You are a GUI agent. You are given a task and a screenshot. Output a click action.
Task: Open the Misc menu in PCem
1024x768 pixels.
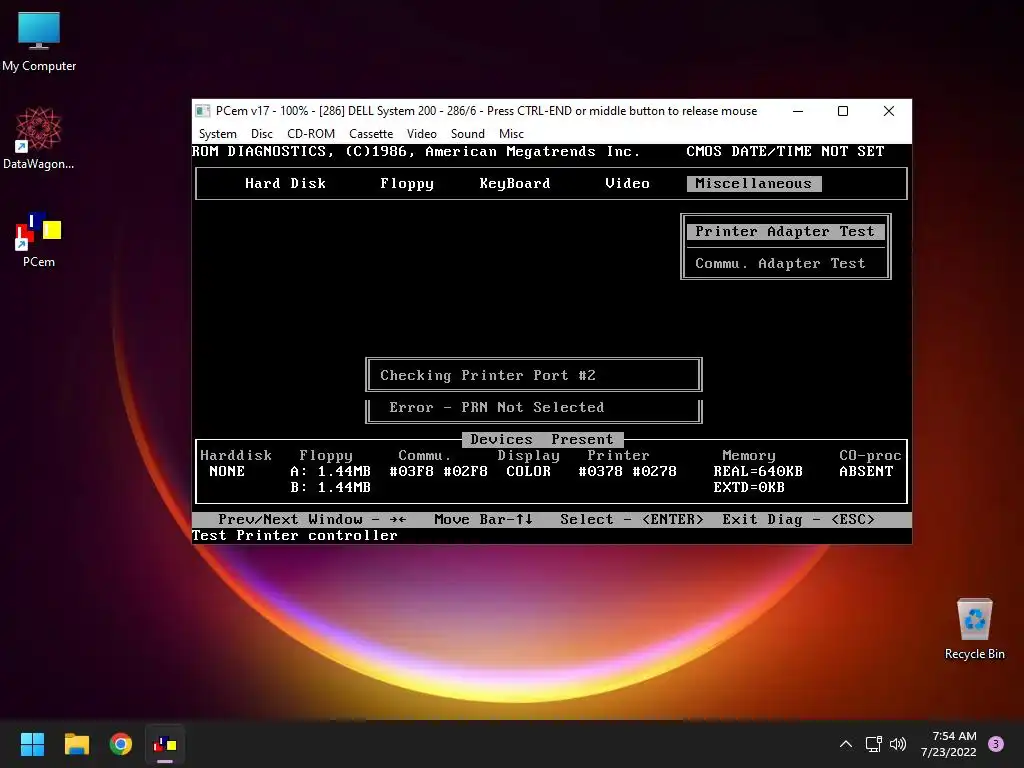point(511,134)
